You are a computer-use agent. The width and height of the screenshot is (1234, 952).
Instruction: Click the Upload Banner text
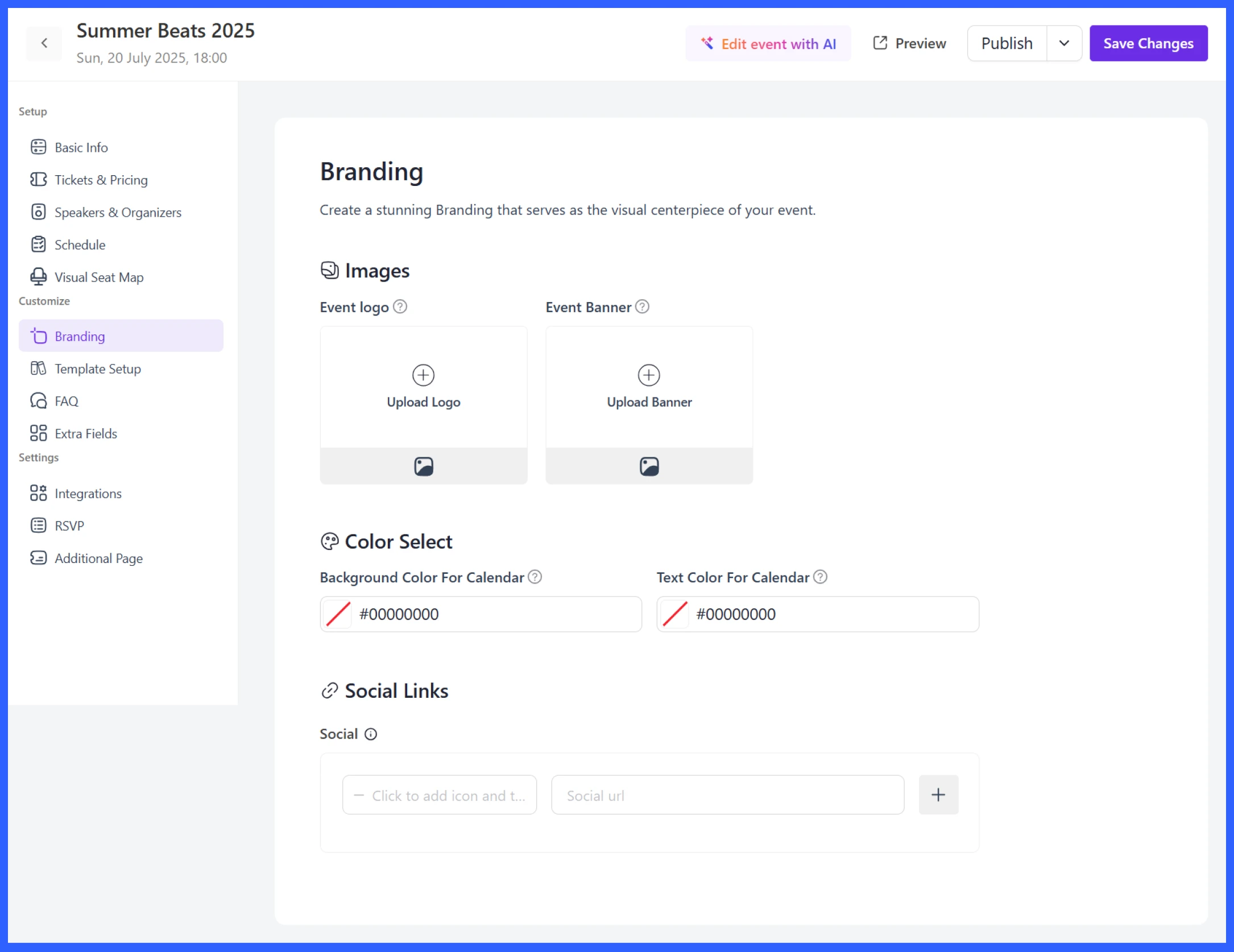coord(649,402)
